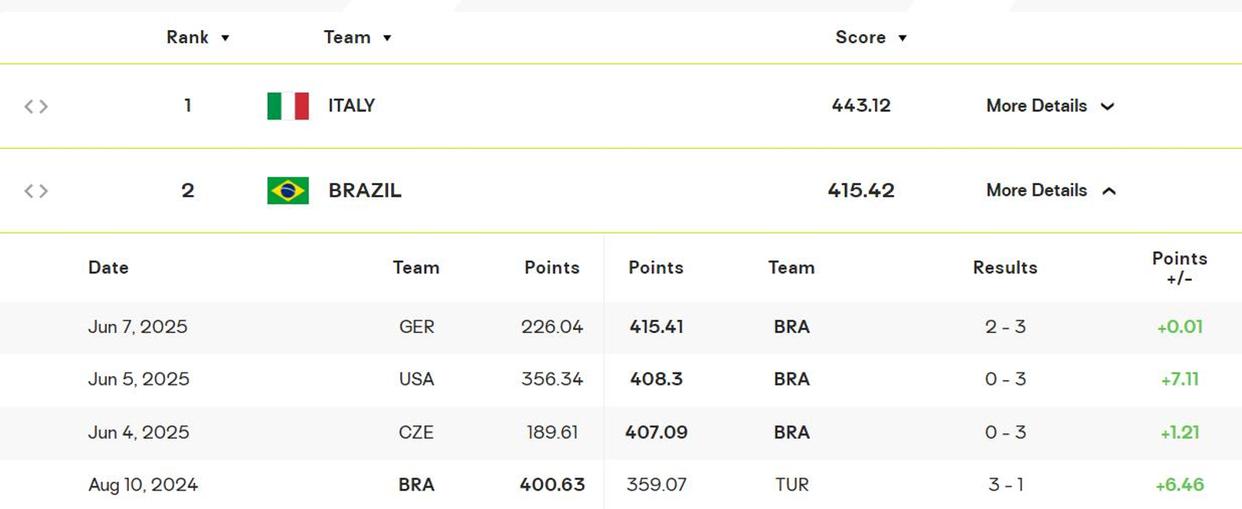Click the USA team in Jun 5 match
Screen dimensions: 1242x509
[x=416, y=379]
